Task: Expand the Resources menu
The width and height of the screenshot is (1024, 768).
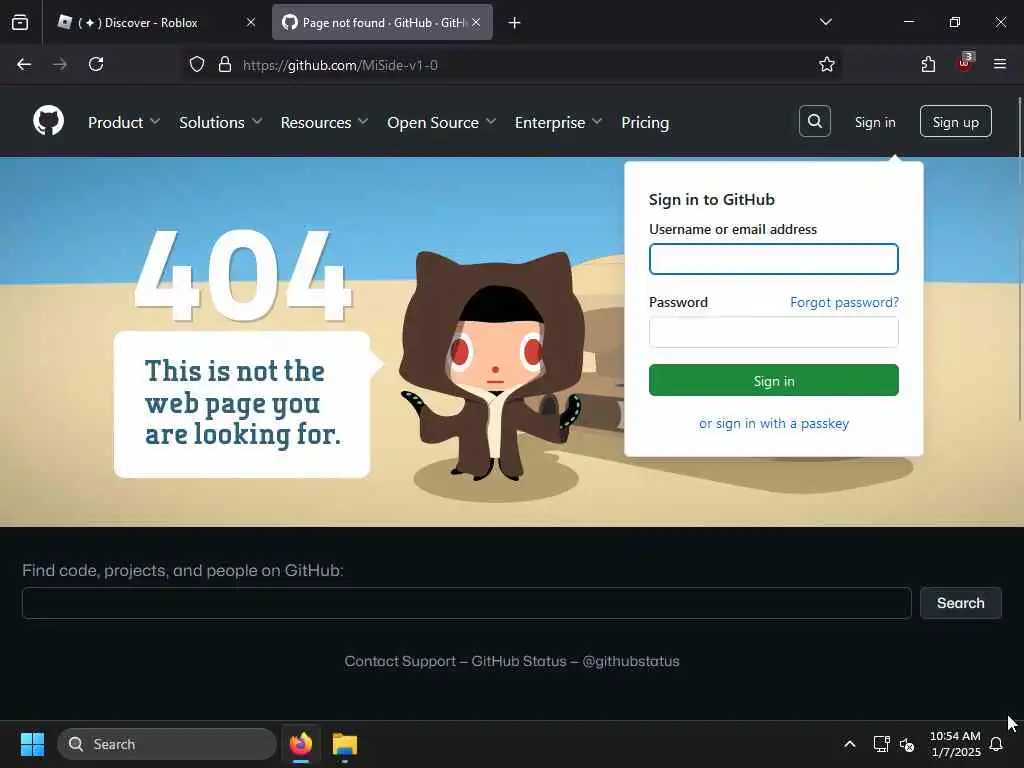Action: tap(325, 122)
